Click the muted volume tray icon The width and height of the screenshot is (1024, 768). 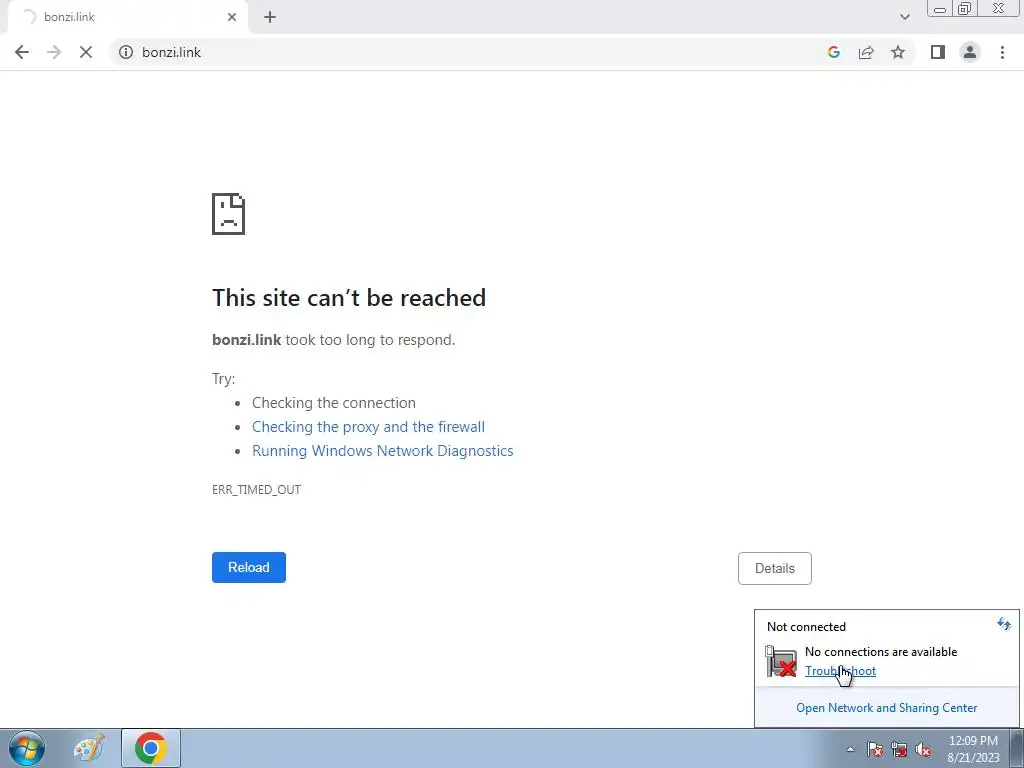[x=923, y=749]
